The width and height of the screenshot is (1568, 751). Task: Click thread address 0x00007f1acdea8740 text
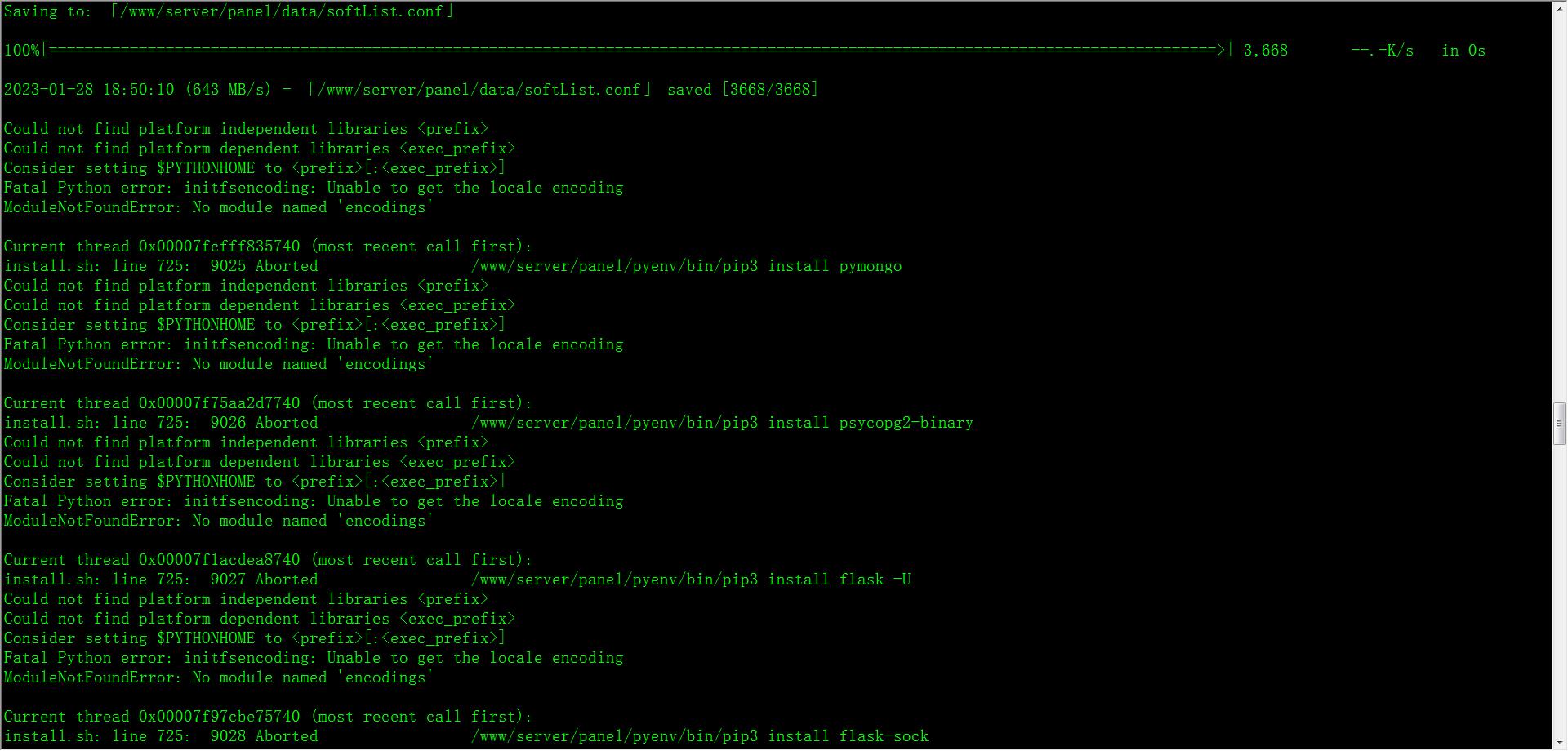click(x=219, y=560)
